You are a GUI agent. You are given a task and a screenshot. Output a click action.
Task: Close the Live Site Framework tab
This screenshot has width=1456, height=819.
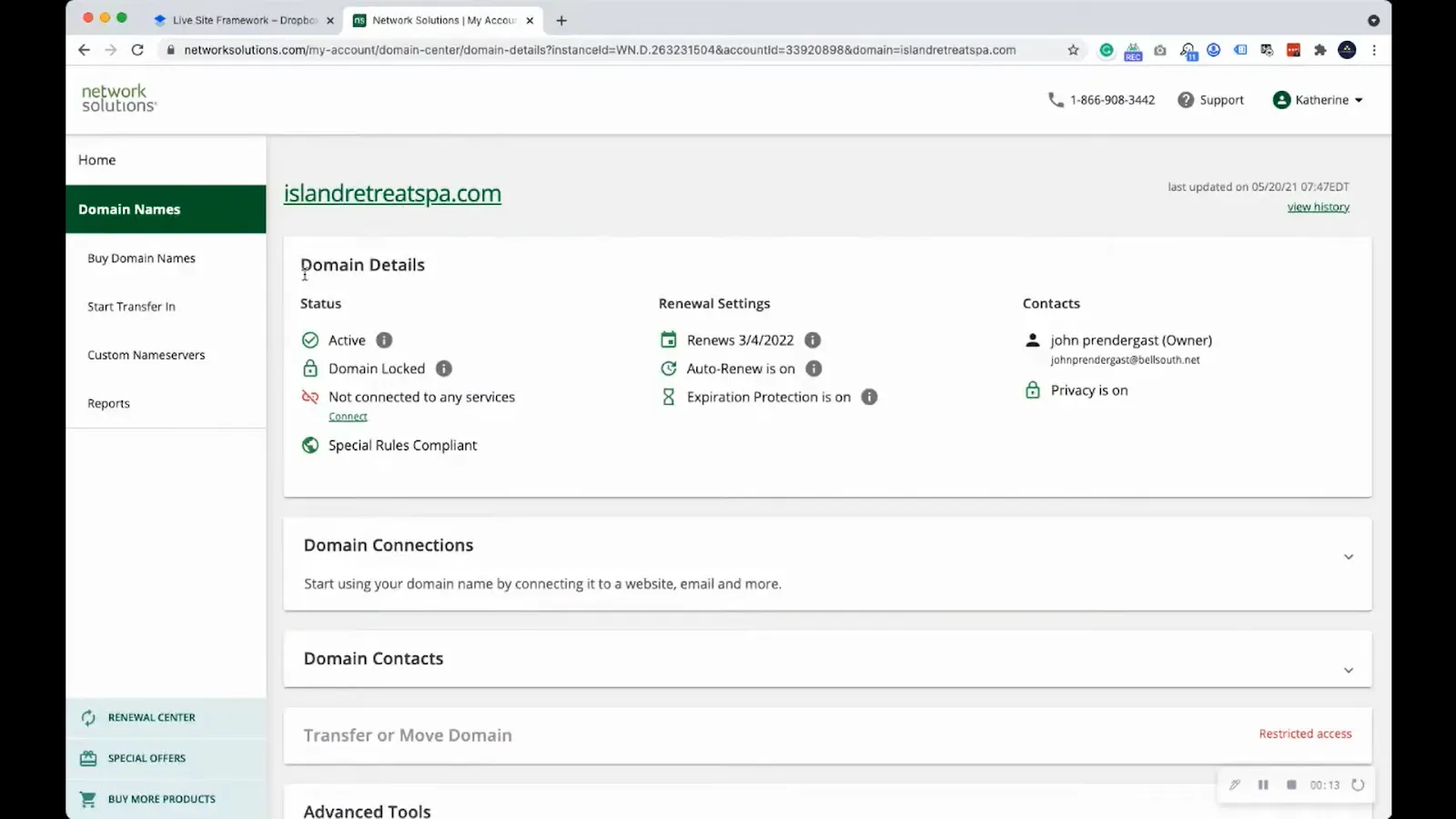point(329,20)
